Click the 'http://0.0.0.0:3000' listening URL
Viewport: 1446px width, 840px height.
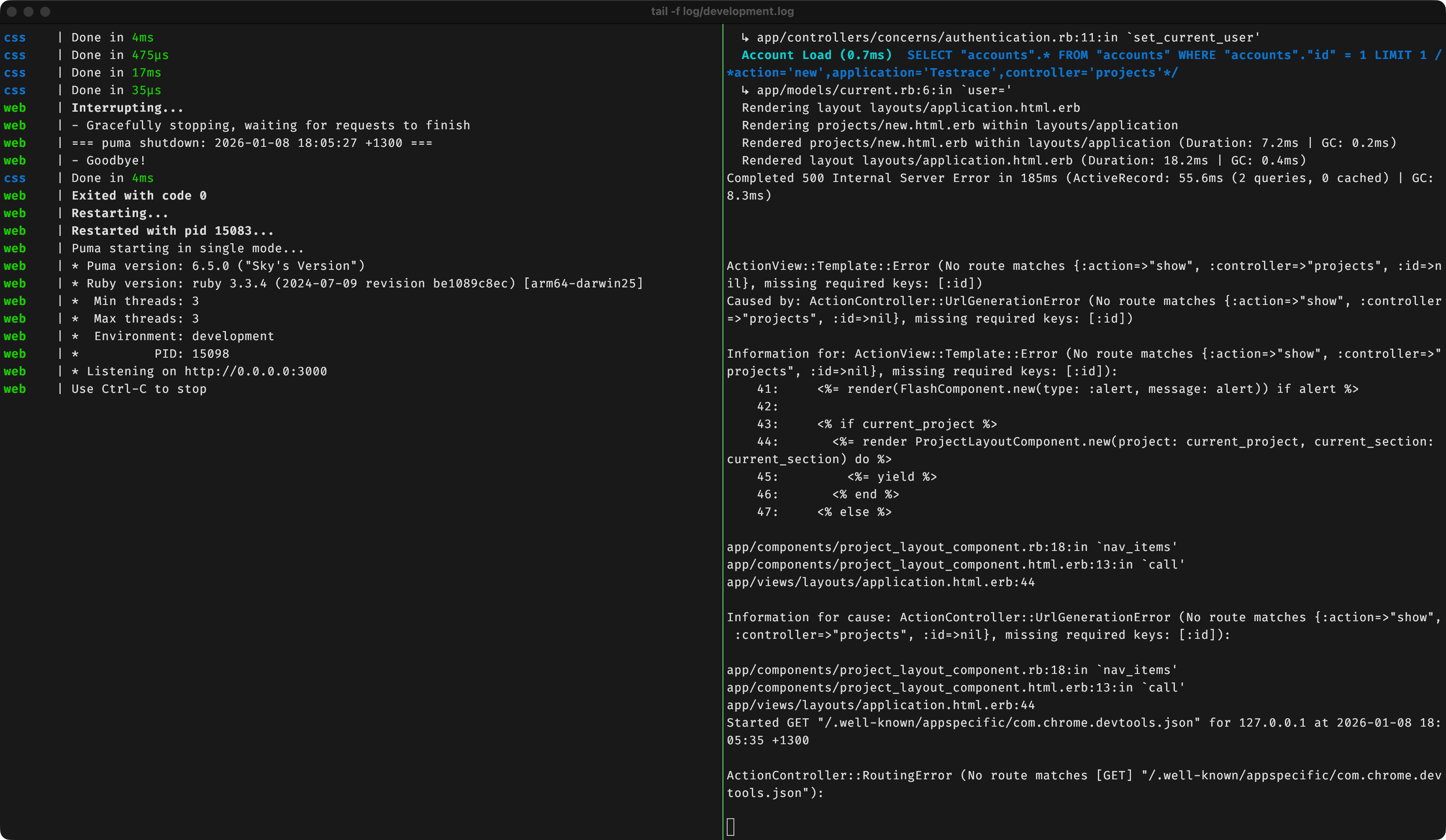[255, 371]
